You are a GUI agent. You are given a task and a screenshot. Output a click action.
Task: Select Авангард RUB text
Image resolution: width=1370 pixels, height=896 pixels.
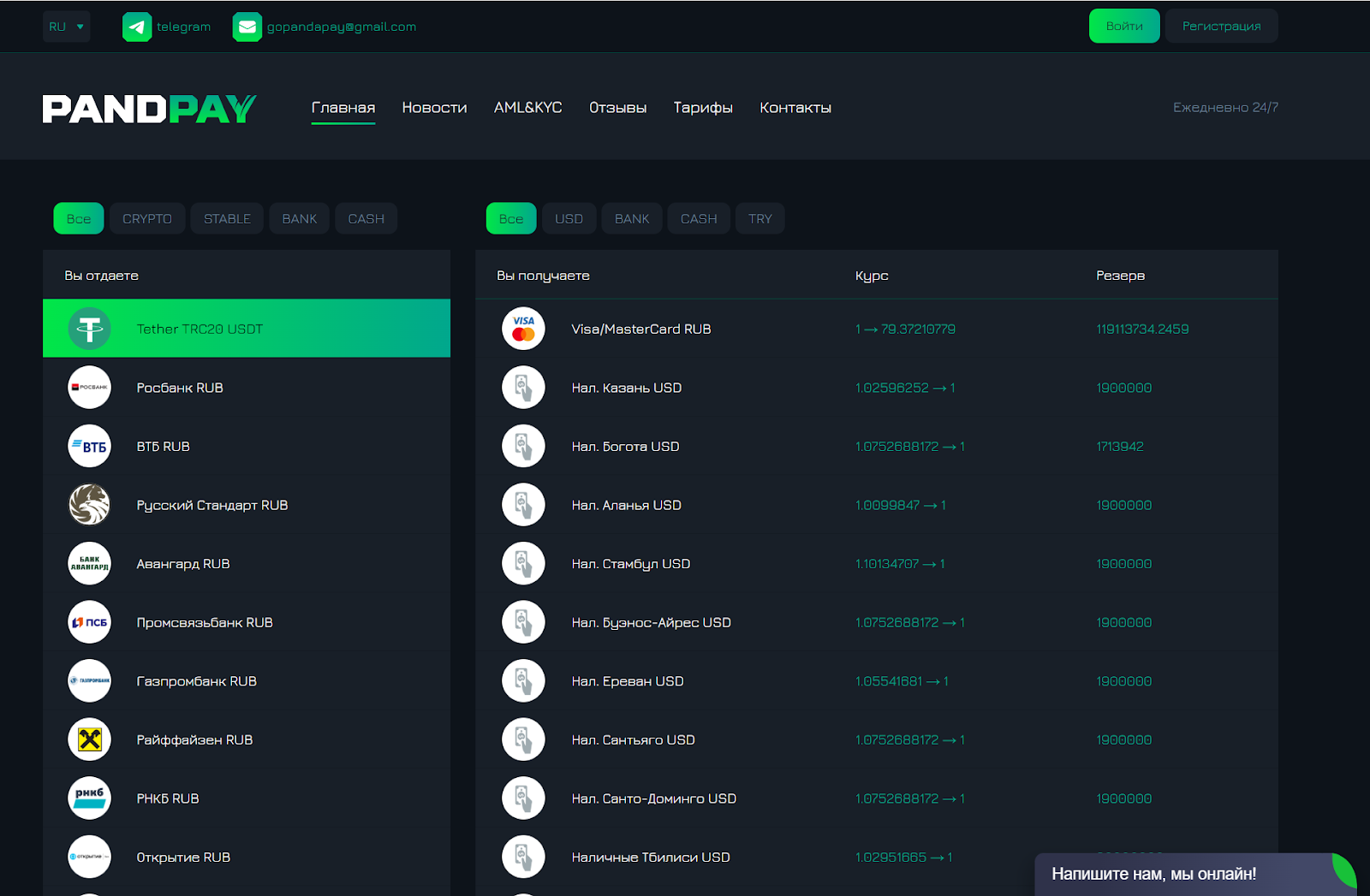pos(183,564)
